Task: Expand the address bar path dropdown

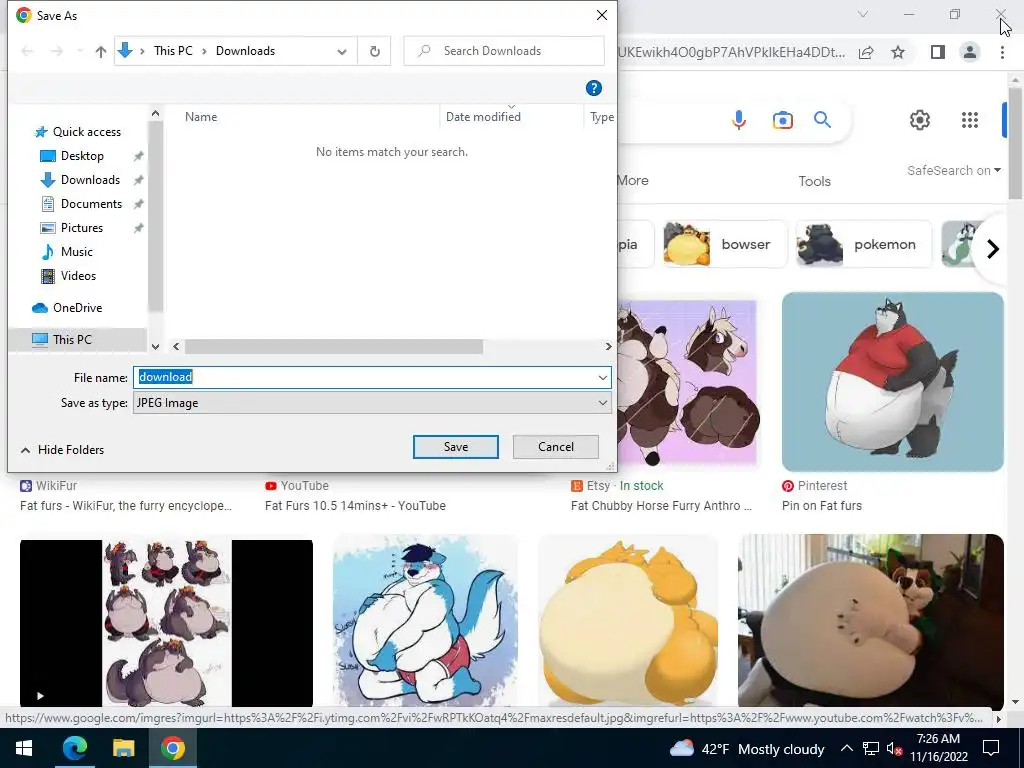Action: pyautogui.click(x=342, y=51)
